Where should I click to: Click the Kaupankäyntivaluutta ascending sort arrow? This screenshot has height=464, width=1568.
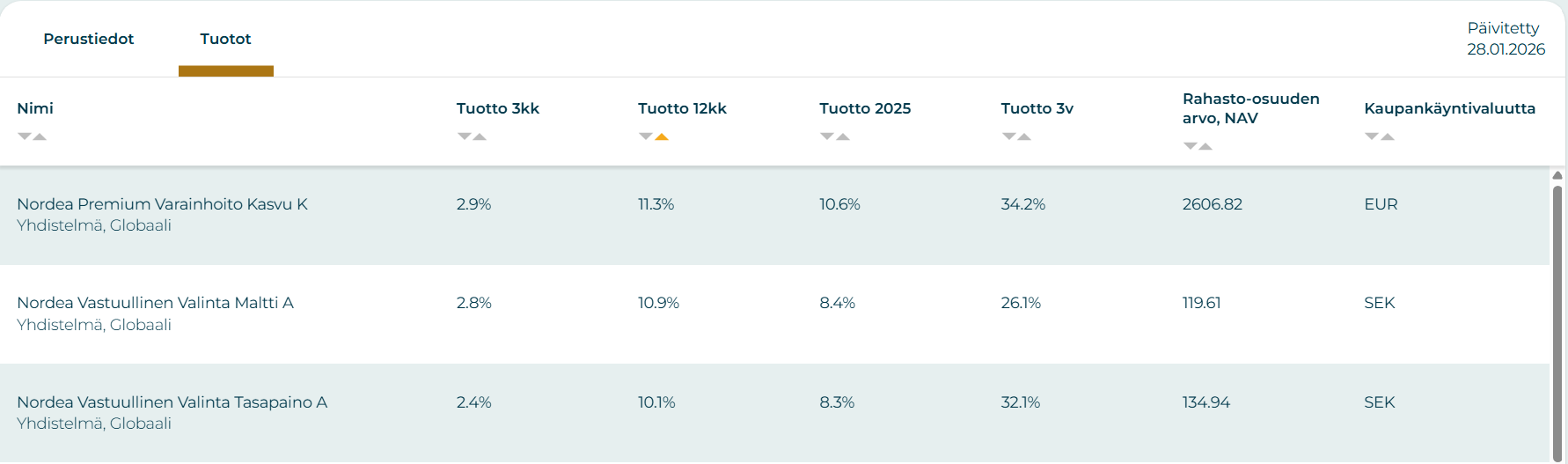coord(1388,136)
